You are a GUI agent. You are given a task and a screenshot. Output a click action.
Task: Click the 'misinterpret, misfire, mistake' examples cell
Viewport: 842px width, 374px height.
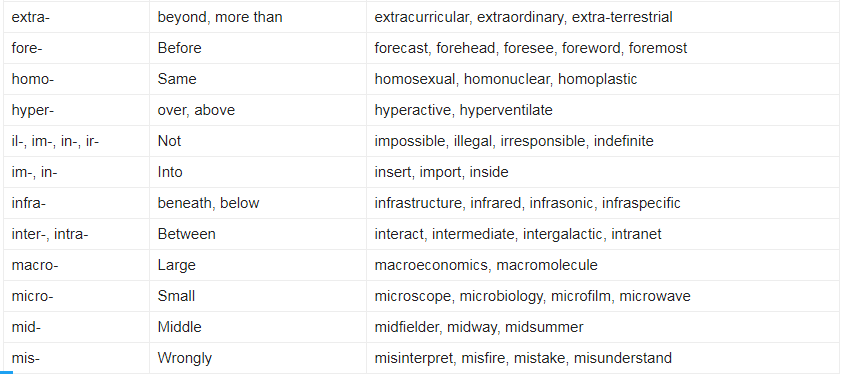604,358
